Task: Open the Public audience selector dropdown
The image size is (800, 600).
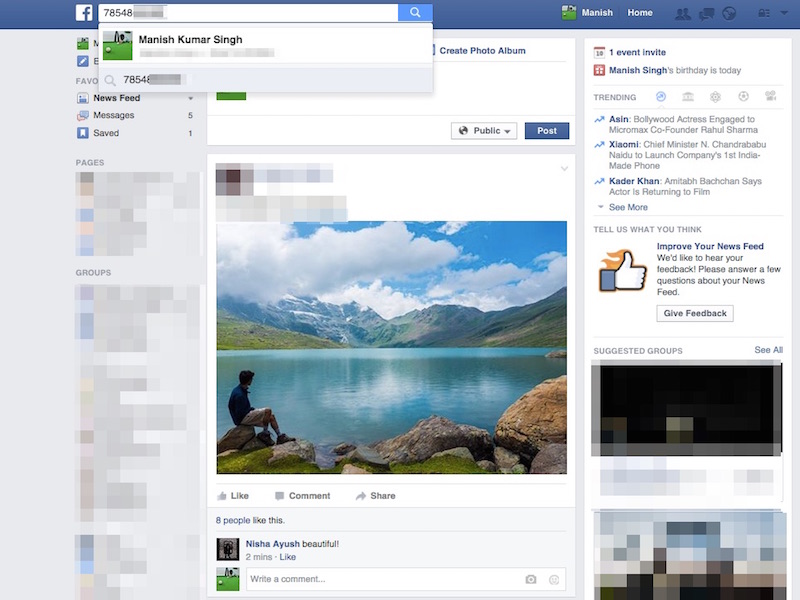Action: 484,130
